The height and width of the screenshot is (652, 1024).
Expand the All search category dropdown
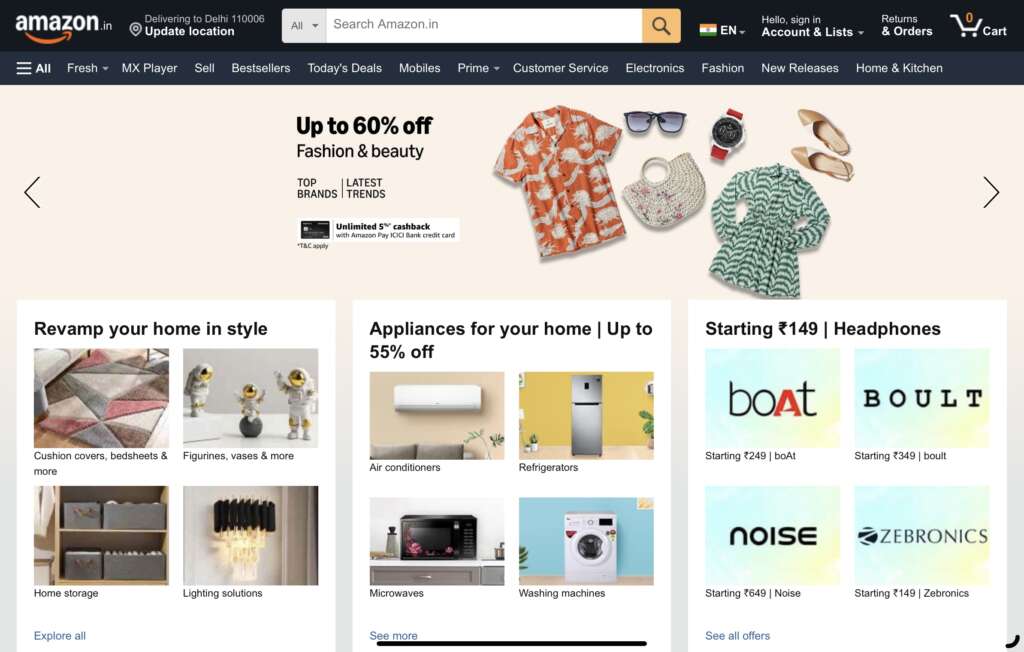(304, 25)
